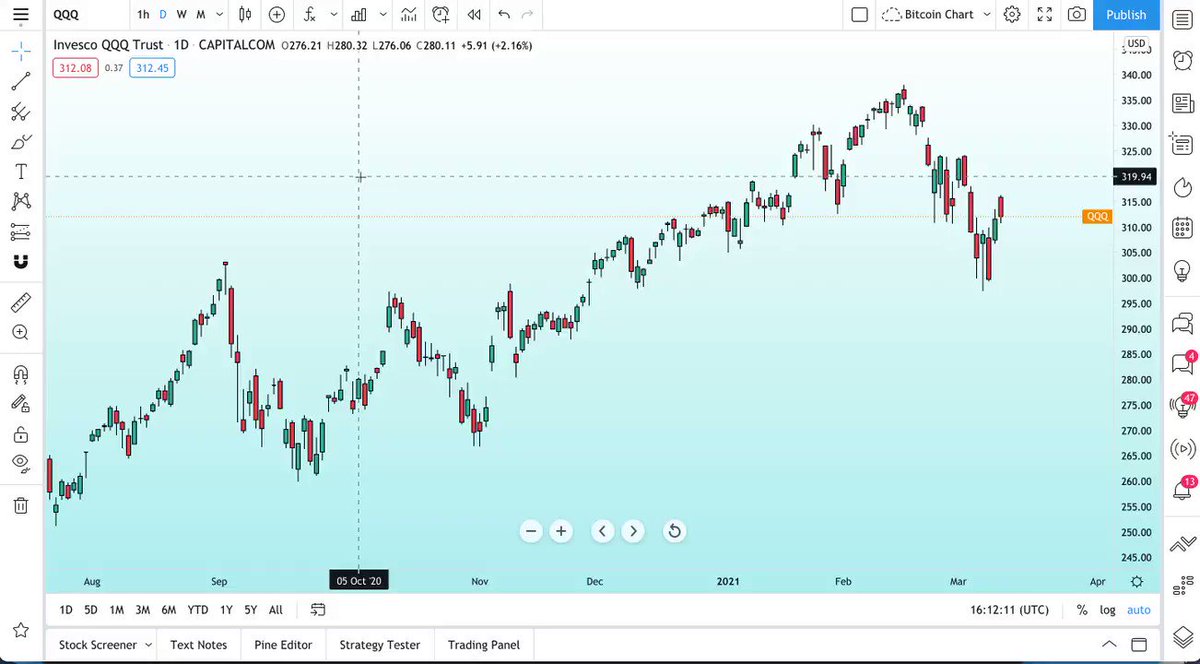This screenshot has height=664, width=1200.
Task: Take a chart snapshot with camera
Action: point(1076,15)
